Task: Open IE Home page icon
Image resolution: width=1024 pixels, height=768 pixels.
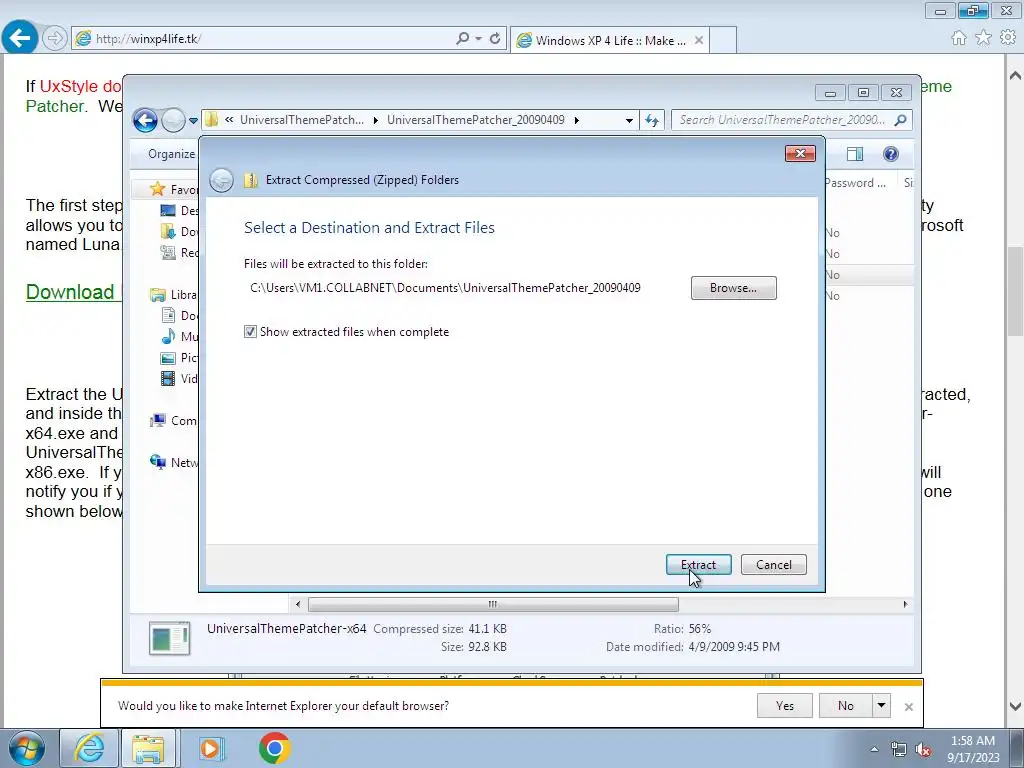Action: 959,38
